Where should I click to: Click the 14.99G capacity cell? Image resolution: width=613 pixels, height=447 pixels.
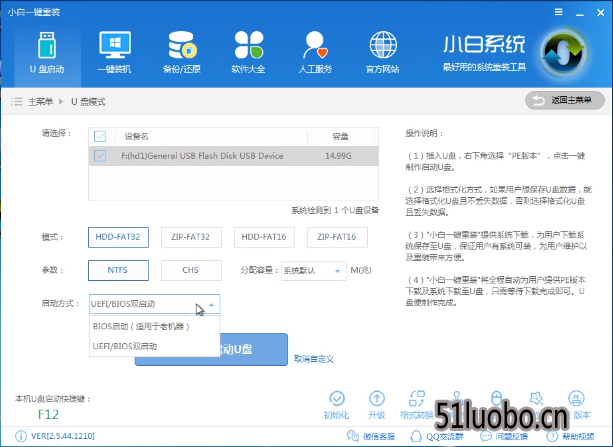click(x=338, y=156)
